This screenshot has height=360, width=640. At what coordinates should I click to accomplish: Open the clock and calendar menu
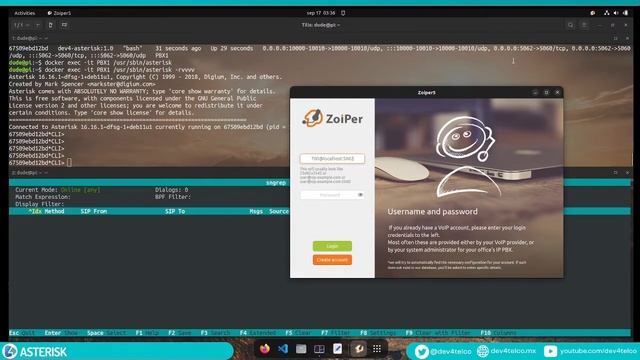pos(321,13)
